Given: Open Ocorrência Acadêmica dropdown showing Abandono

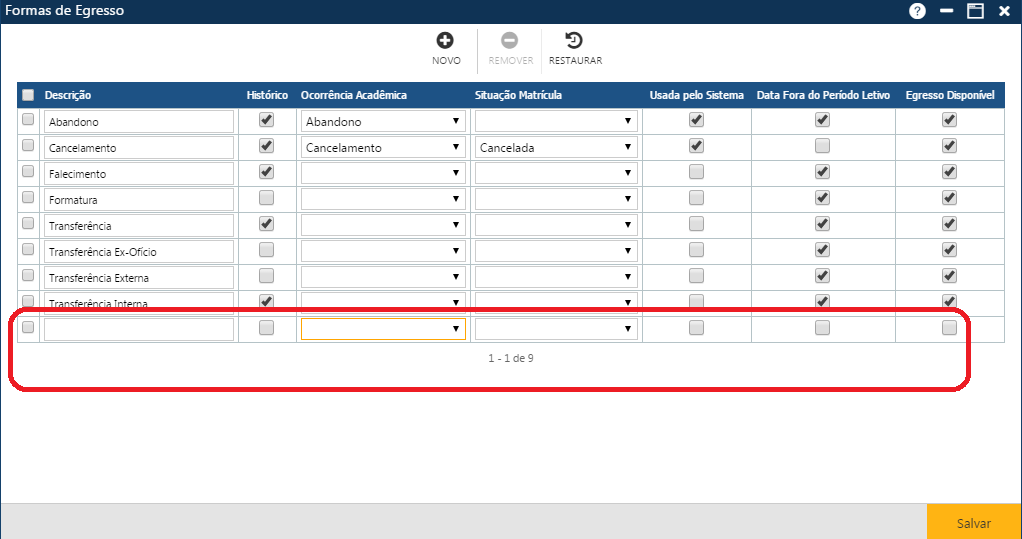Looking at the screenshot, I should click(383, 121).
